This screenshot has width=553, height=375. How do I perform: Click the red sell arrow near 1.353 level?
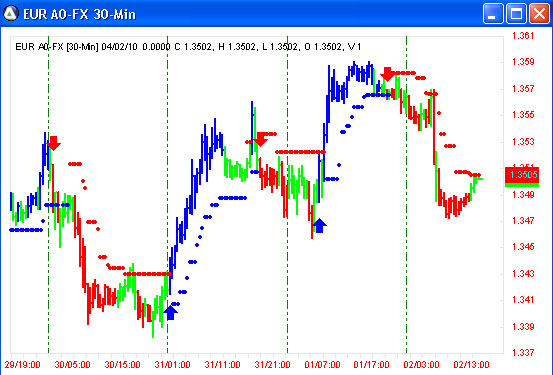coord(261,139)
